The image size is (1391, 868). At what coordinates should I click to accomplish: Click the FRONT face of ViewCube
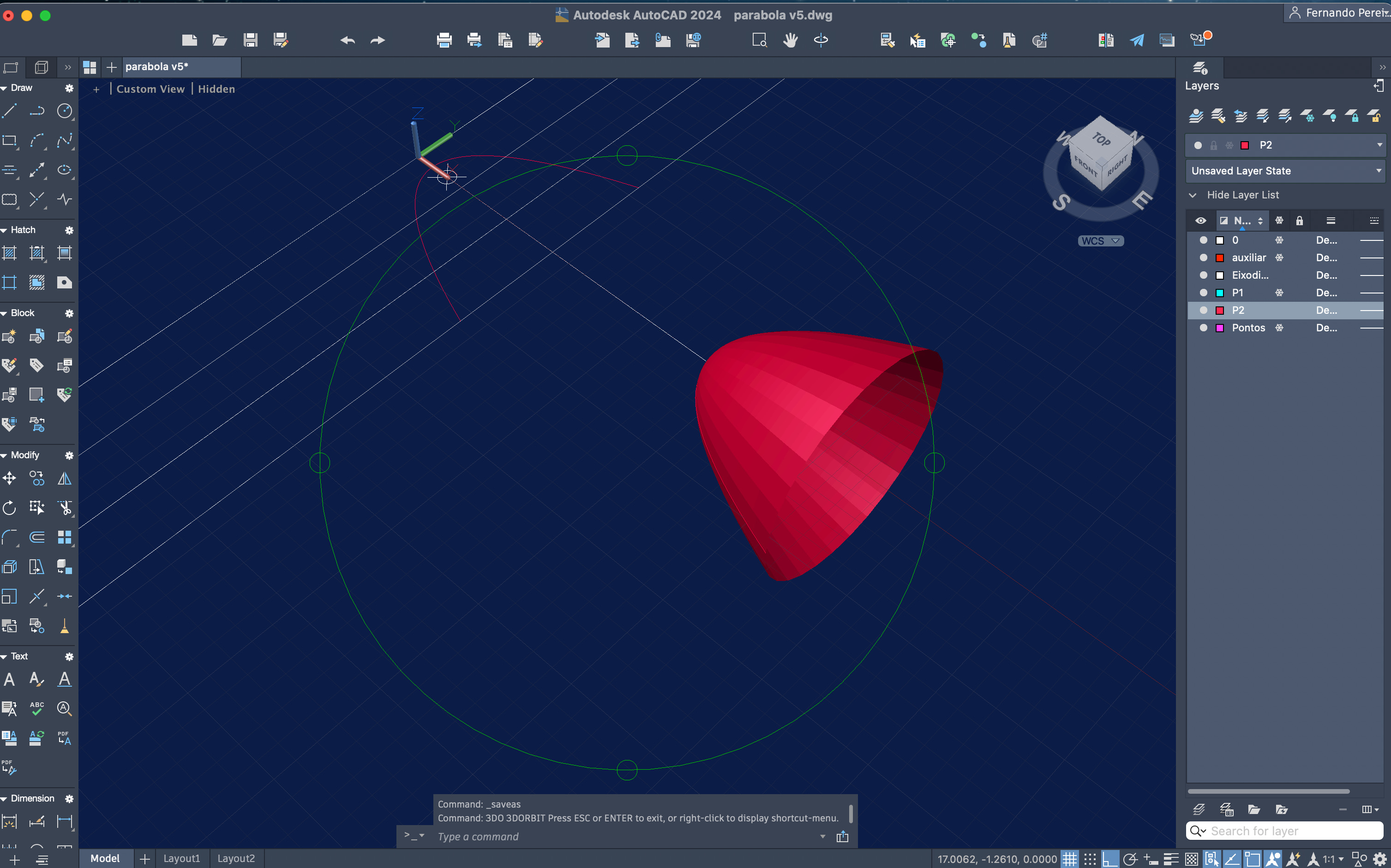pos(1085,168)
